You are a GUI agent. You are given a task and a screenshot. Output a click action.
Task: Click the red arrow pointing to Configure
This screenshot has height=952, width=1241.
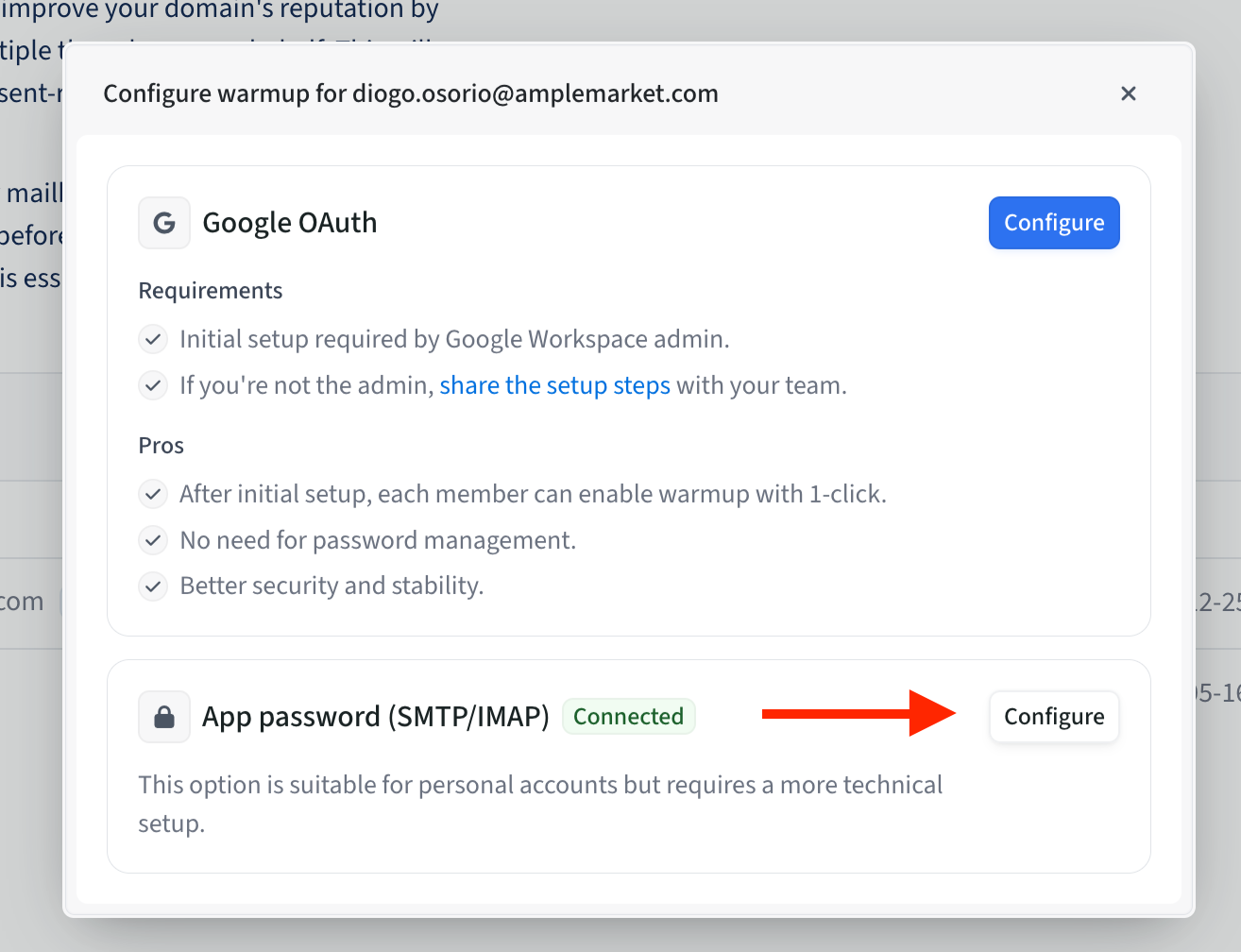tap(858, 713)
